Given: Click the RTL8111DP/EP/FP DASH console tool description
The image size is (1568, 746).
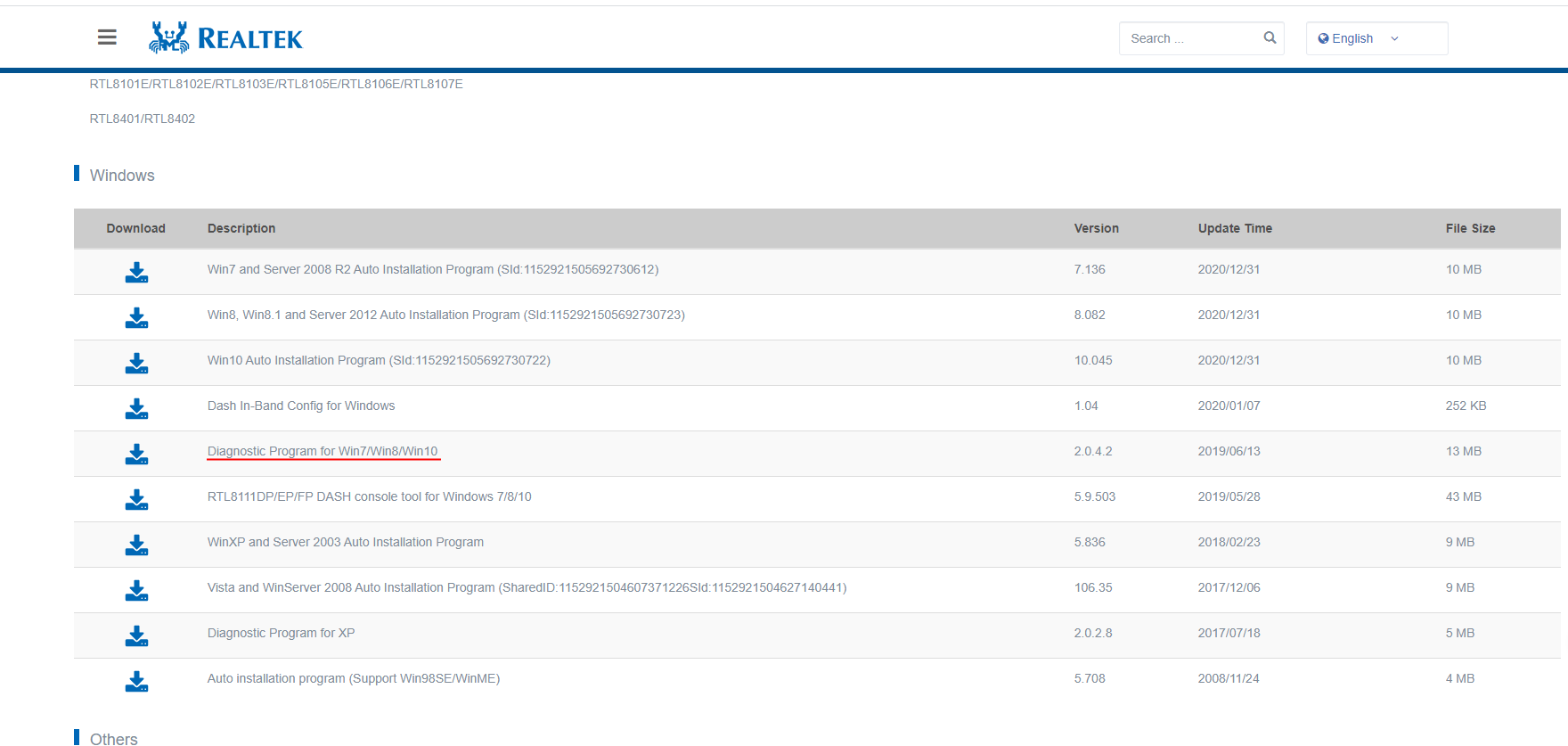Looking at the screenshot, I should tap(370, 496).
